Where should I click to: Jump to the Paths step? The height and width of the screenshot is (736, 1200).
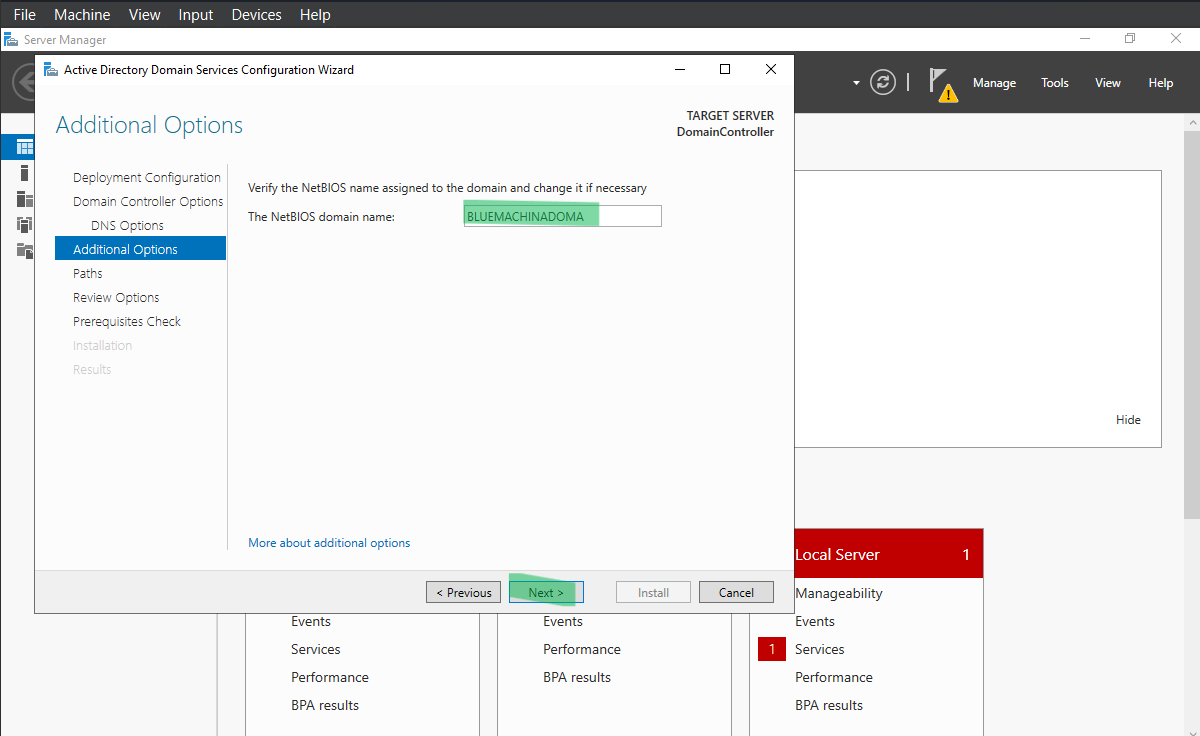coord(88,273)
